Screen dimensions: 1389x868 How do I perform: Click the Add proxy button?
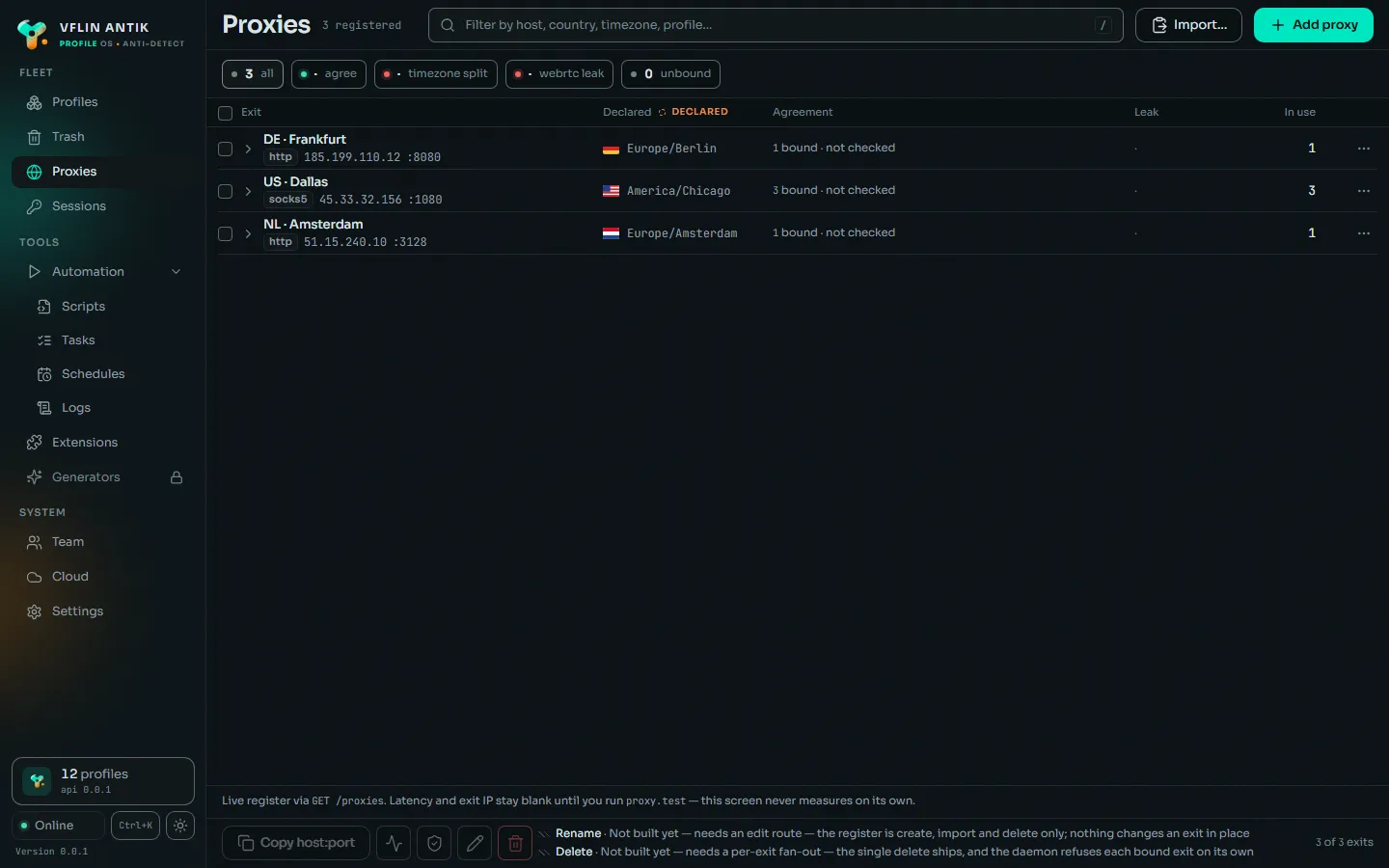[x=1314, y=25]
